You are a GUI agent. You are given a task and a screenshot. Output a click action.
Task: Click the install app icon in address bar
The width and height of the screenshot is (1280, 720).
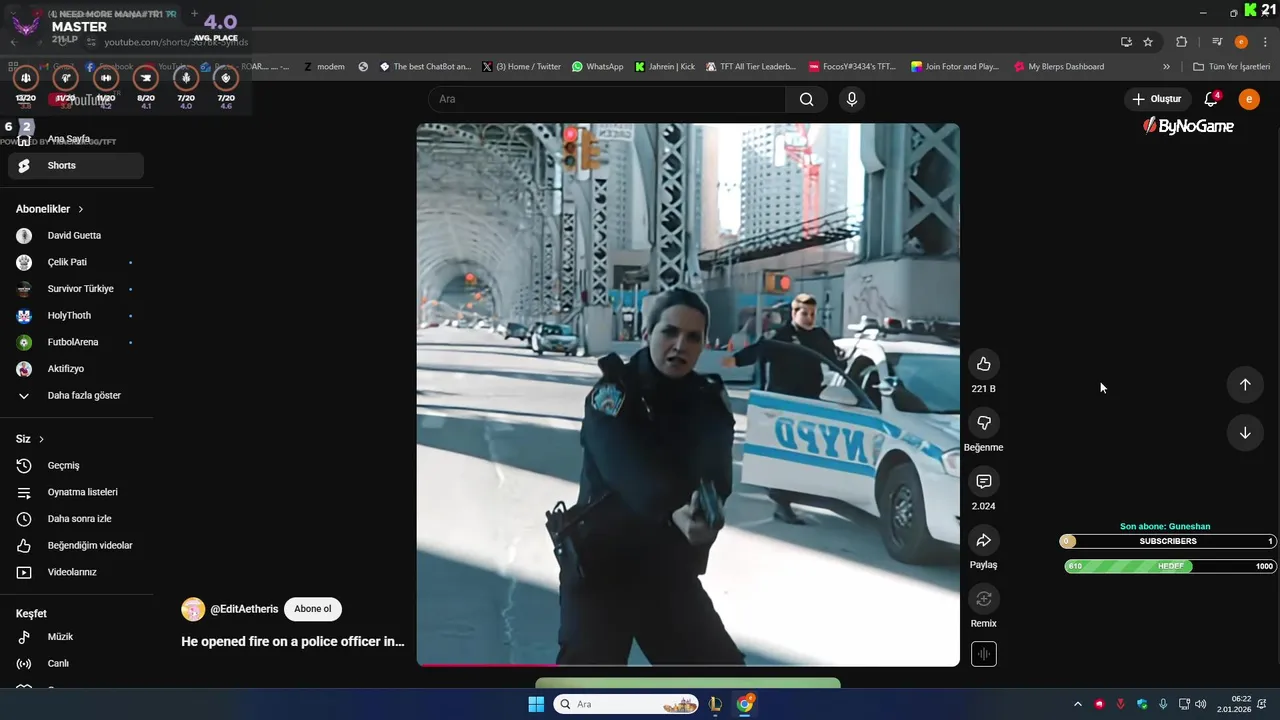[1126, 42]
